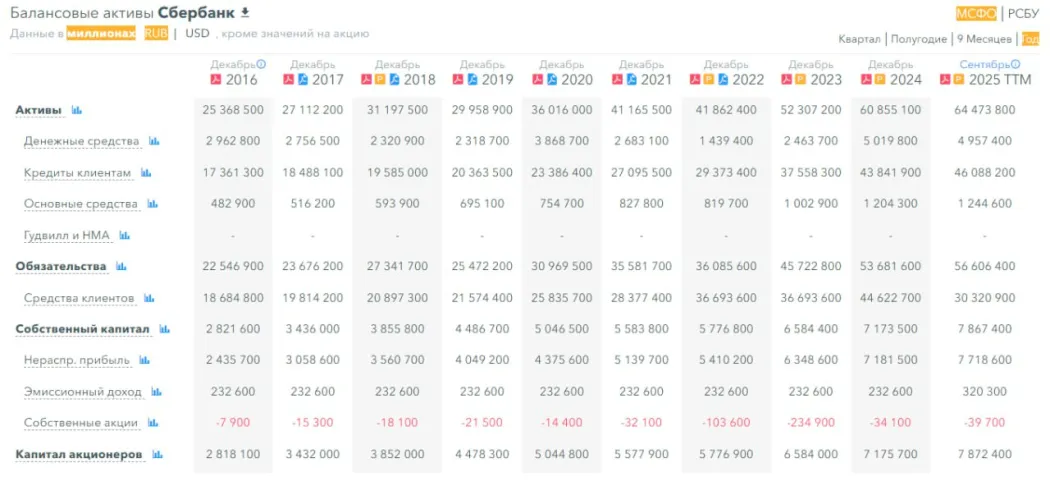Open the red PDF report for 2016
The image size is (1050, 486).
coord(215,80)
